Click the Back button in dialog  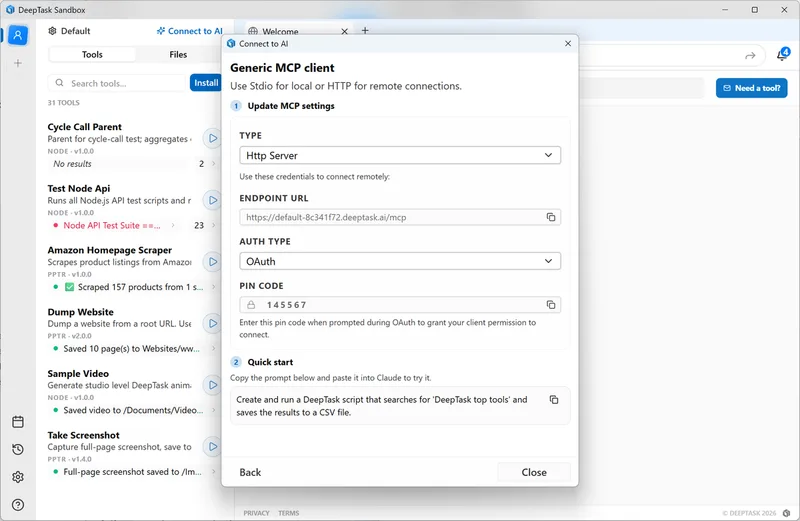pos(250,472)
